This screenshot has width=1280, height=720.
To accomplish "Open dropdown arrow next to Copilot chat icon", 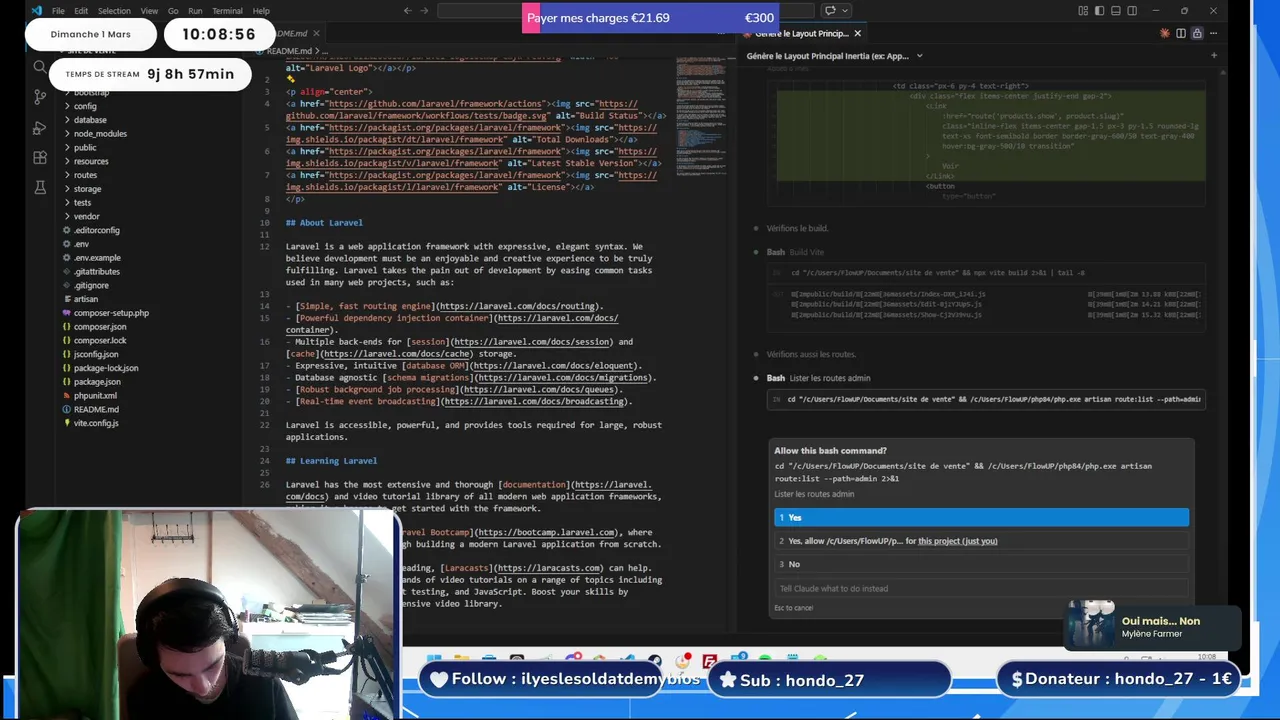I will coord(845,10).
